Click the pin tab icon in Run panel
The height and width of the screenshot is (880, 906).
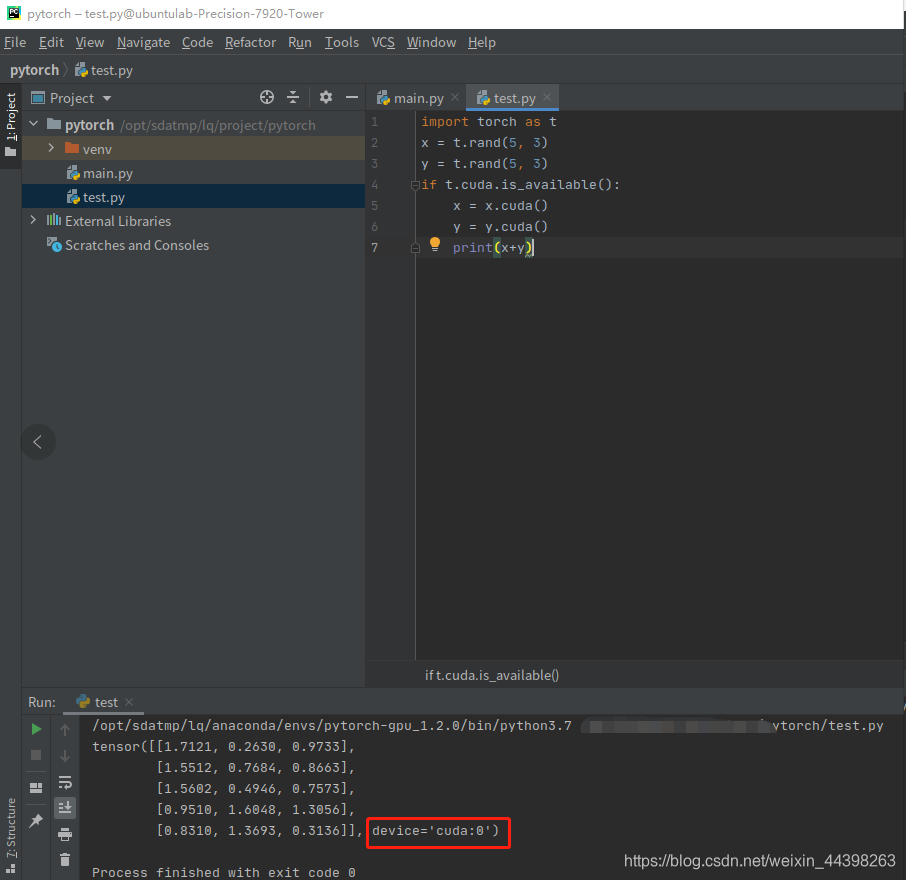click(36, 820)
